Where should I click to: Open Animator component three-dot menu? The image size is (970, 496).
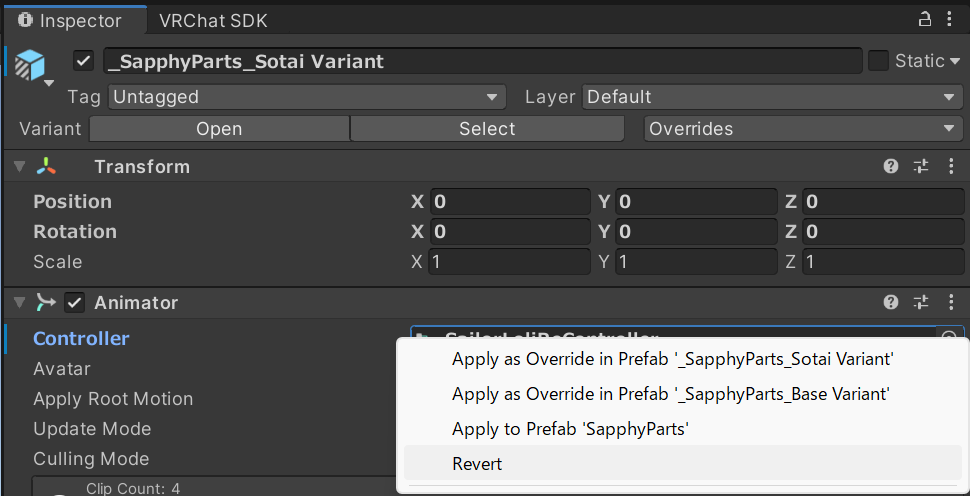pyautogui.click(x=951, y=302)
